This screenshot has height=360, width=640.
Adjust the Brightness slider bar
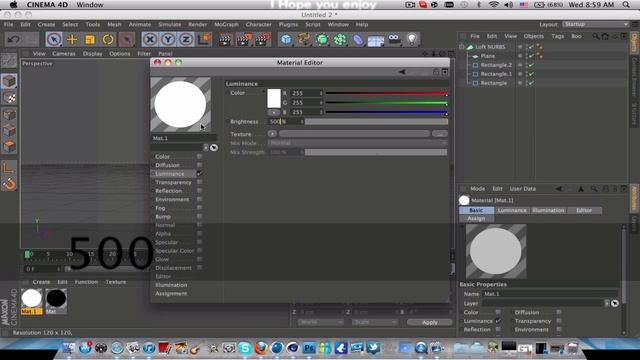(376, 122)
